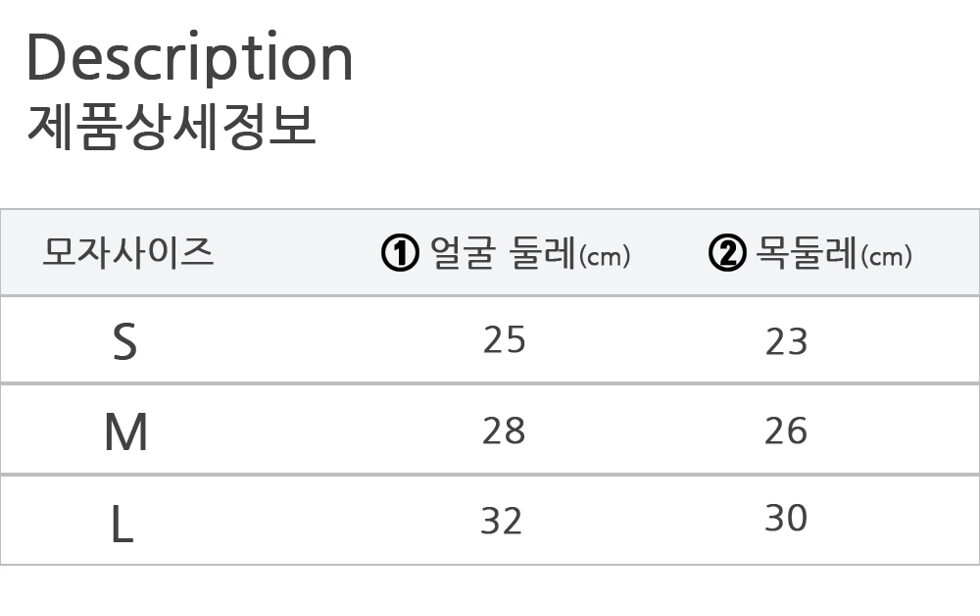Select the S size row label
The width and height of the screenshot is (980, 616).
click(x=124, y=341)
